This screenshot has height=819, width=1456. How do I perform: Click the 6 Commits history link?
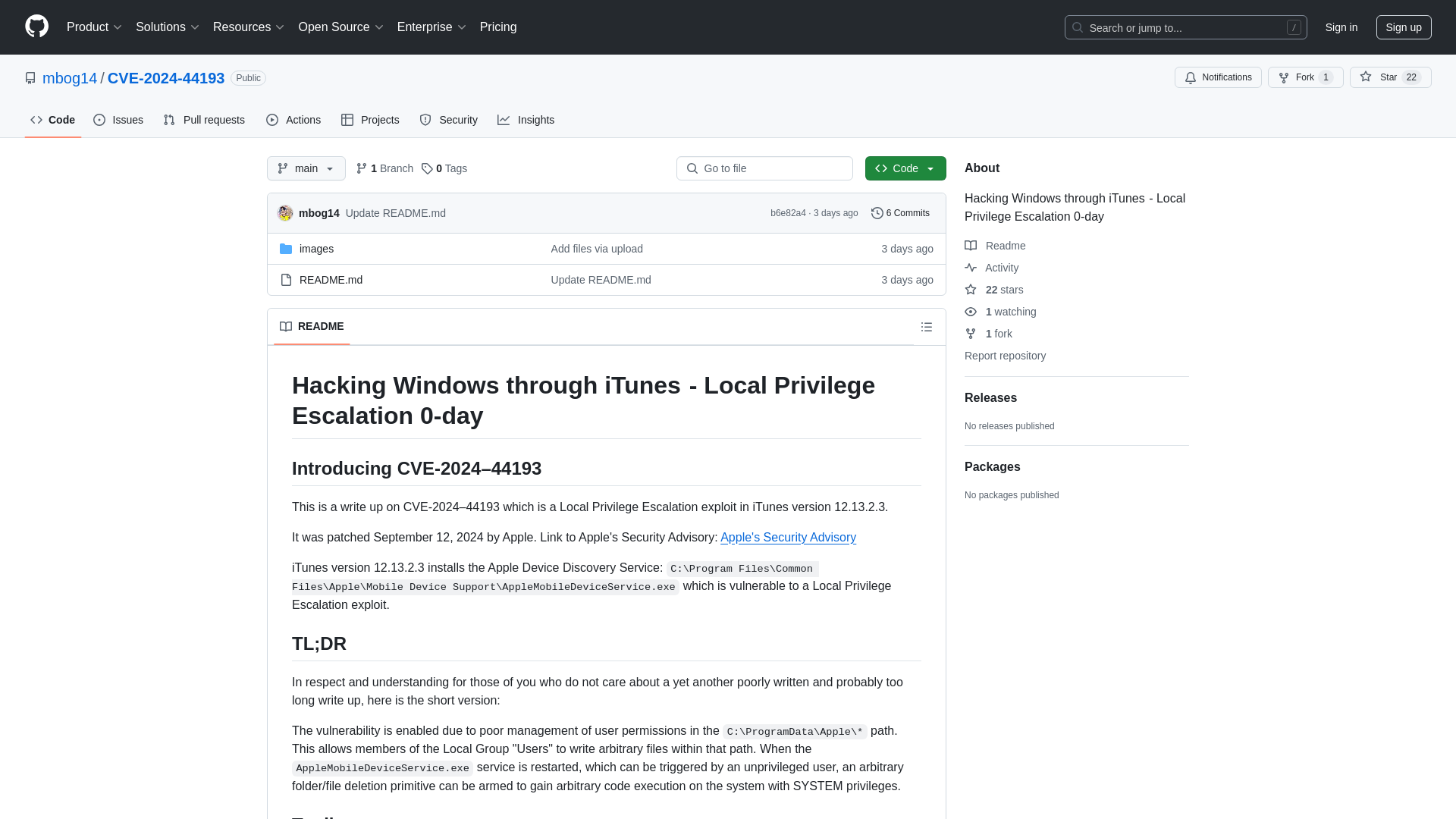point(900,212)
